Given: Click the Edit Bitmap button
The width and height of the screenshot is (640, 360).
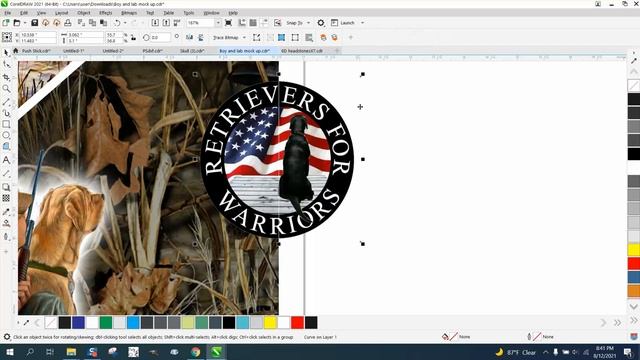Looking at the screenshot, I should click(x=256, y=38).
